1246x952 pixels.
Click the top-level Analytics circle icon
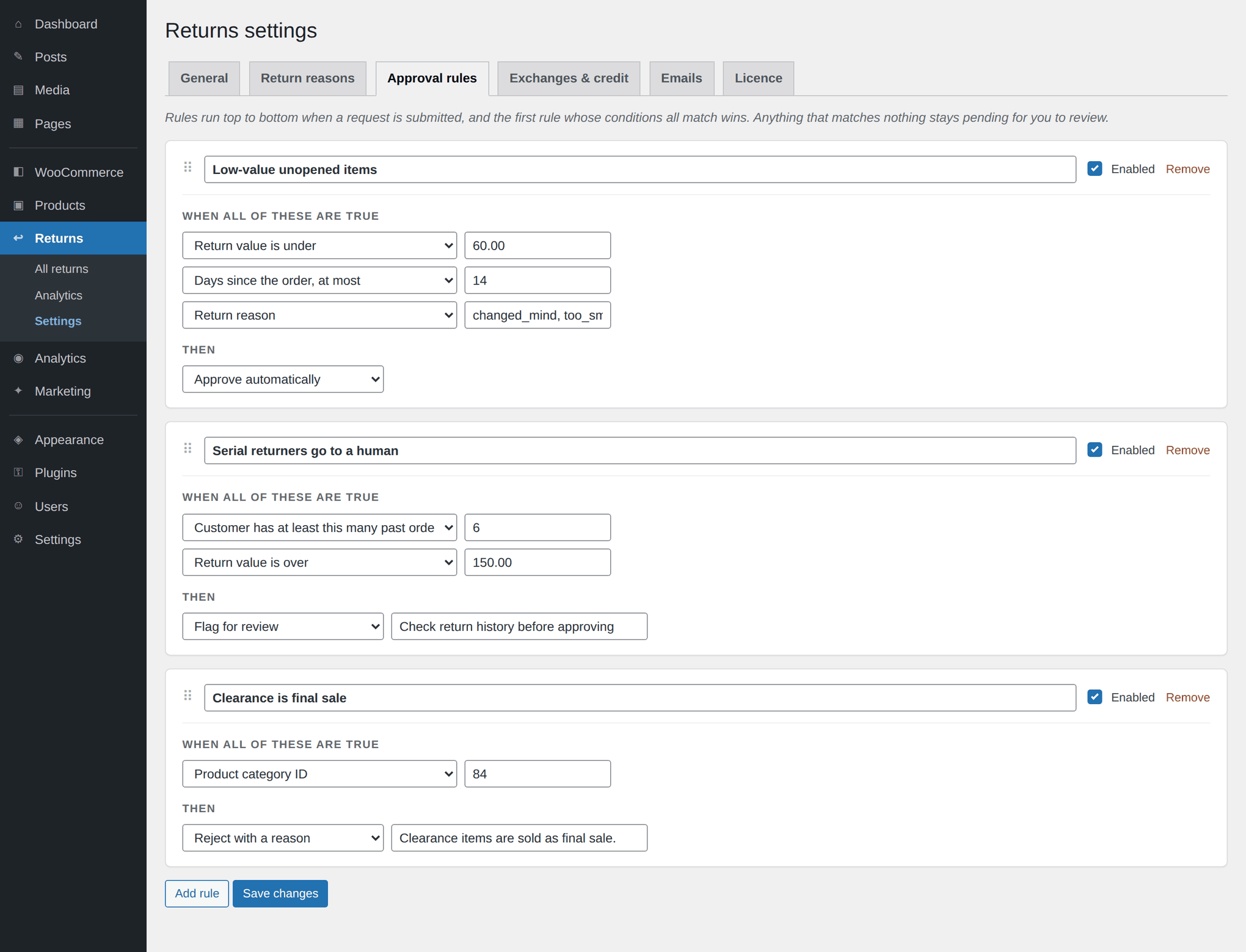click(x=18, y=358)
